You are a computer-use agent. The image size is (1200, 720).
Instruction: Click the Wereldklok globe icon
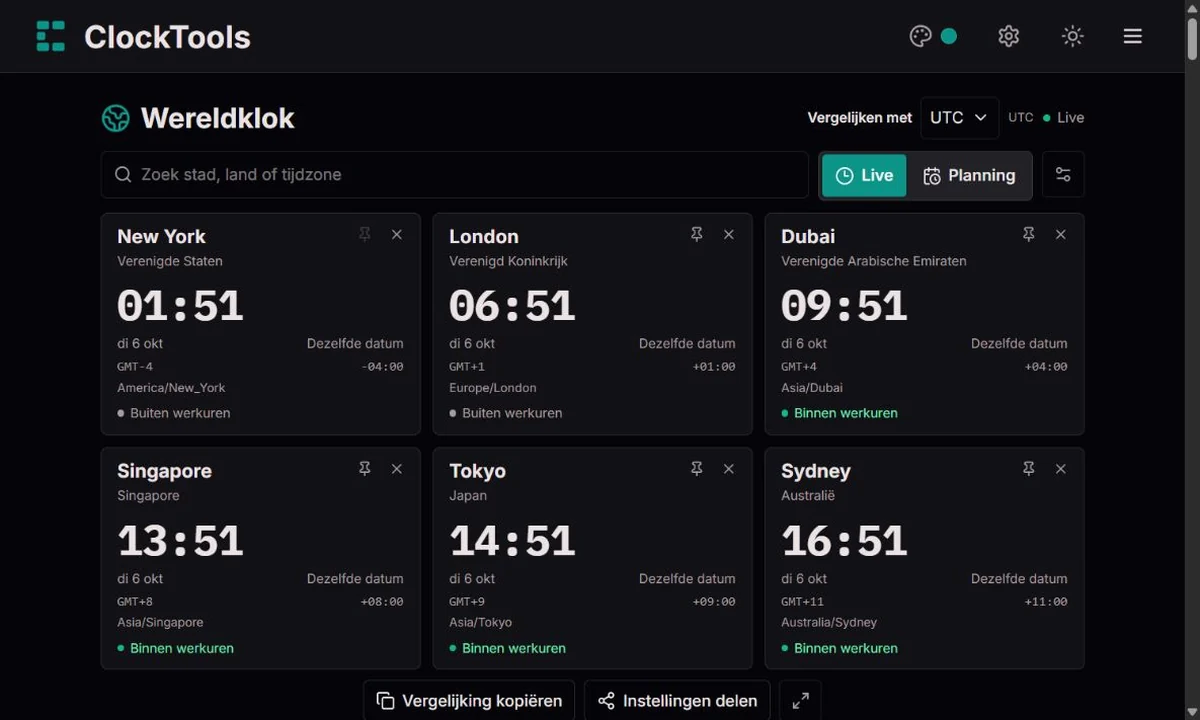pyautogui.click(x=116, y=118)
